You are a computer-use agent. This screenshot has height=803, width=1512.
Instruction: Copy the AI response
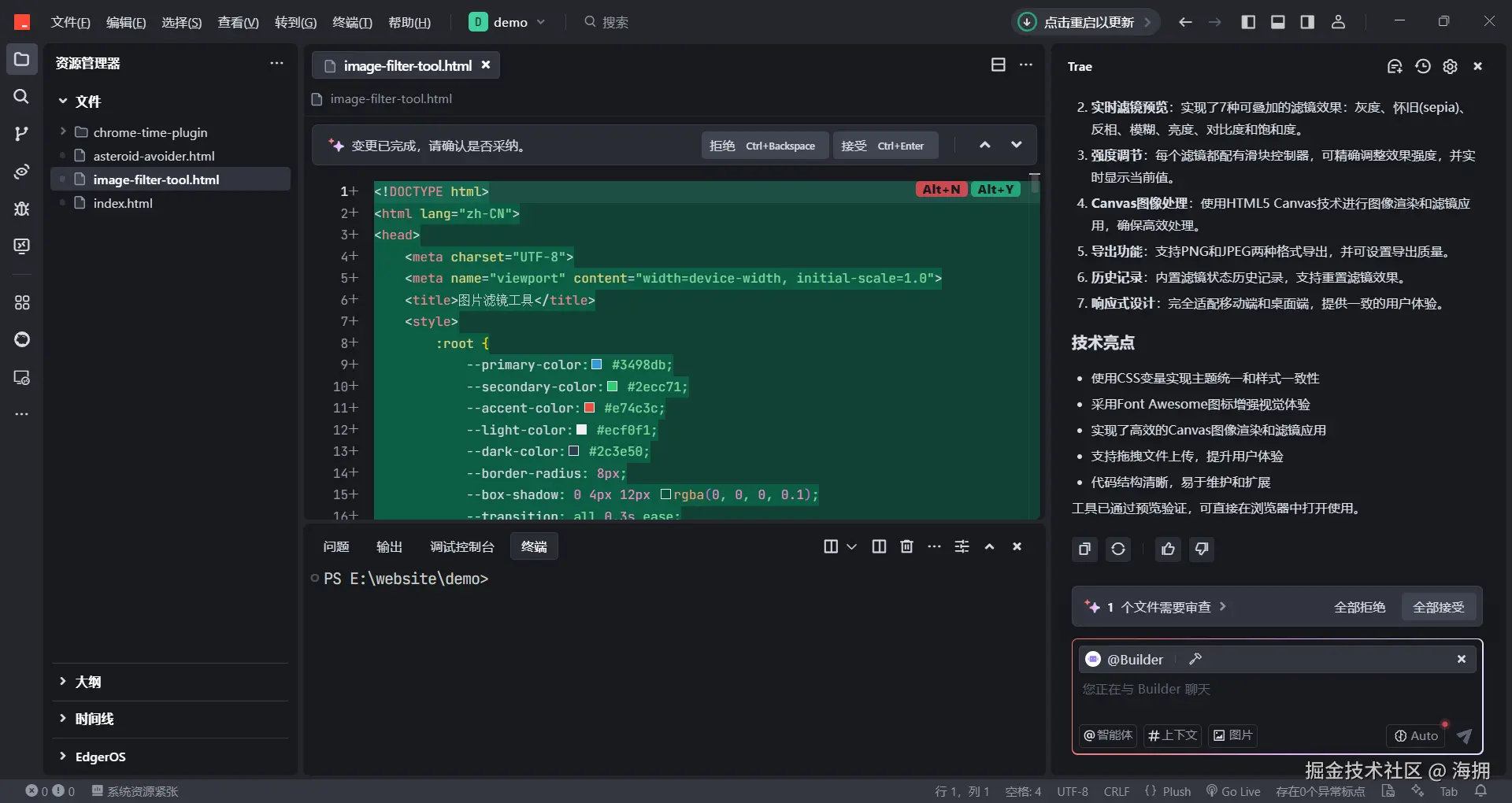(x=1084, y=549)
